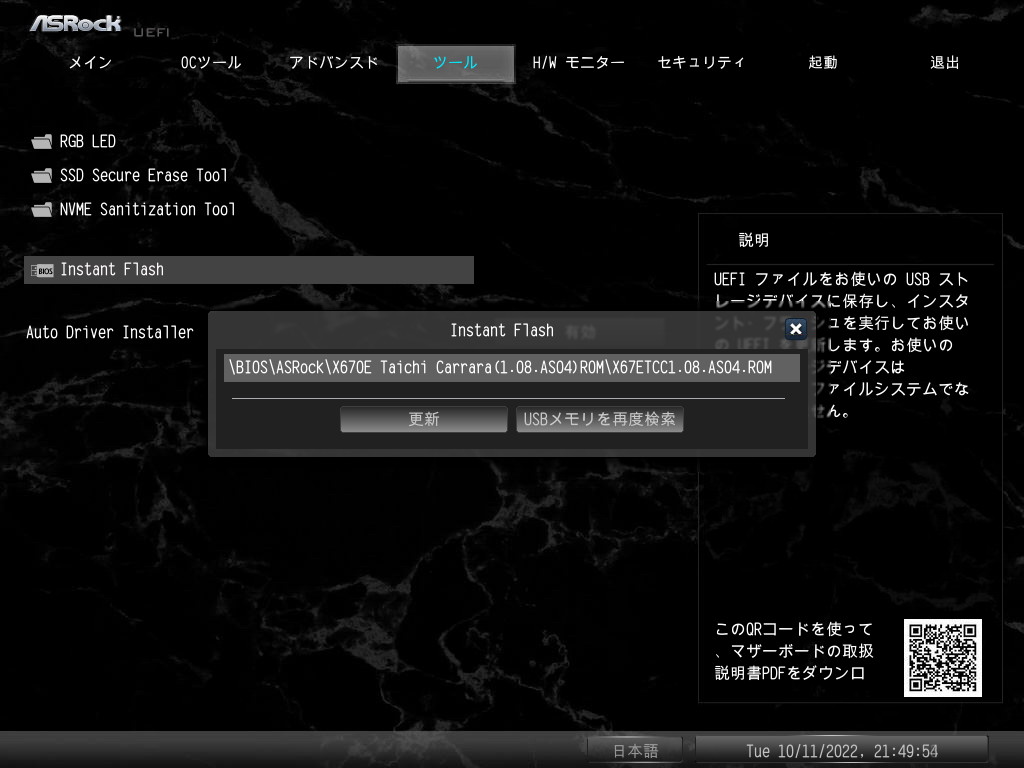Click the 日本語 language button

635,751
